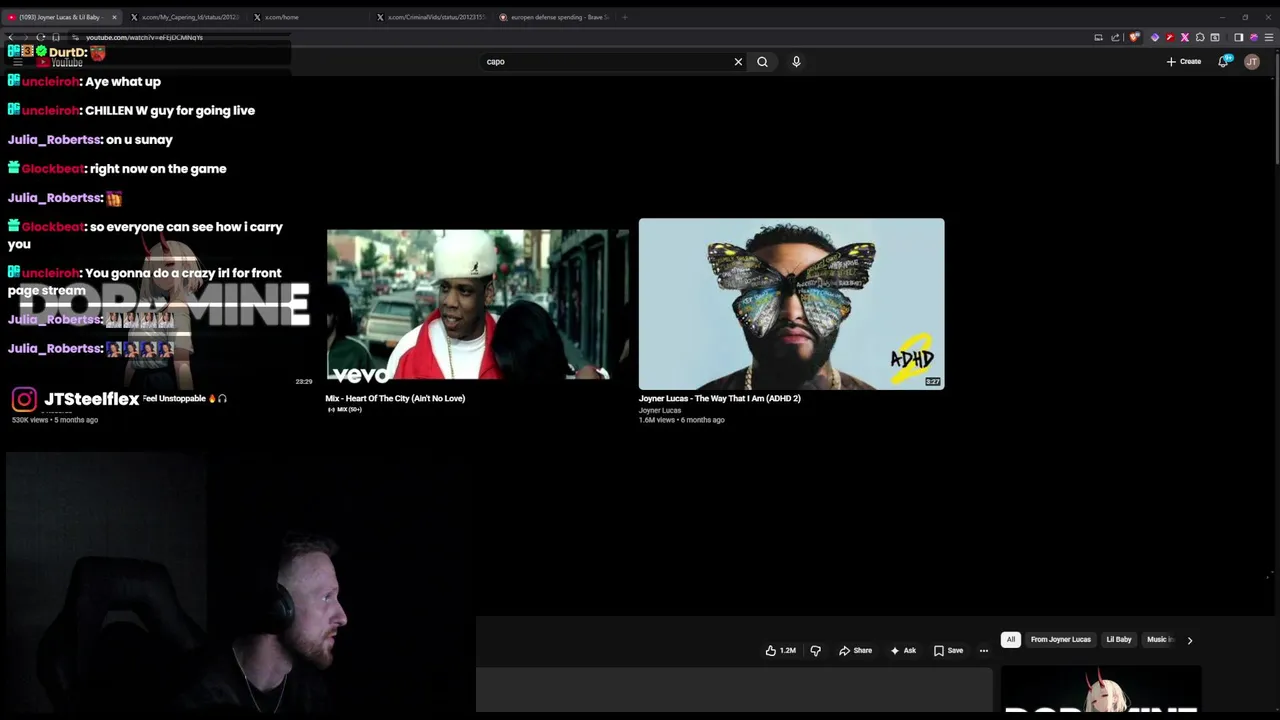Select the All filter chip
1280x720 pixels.
pyautogui.click(x=1011, y=640)
